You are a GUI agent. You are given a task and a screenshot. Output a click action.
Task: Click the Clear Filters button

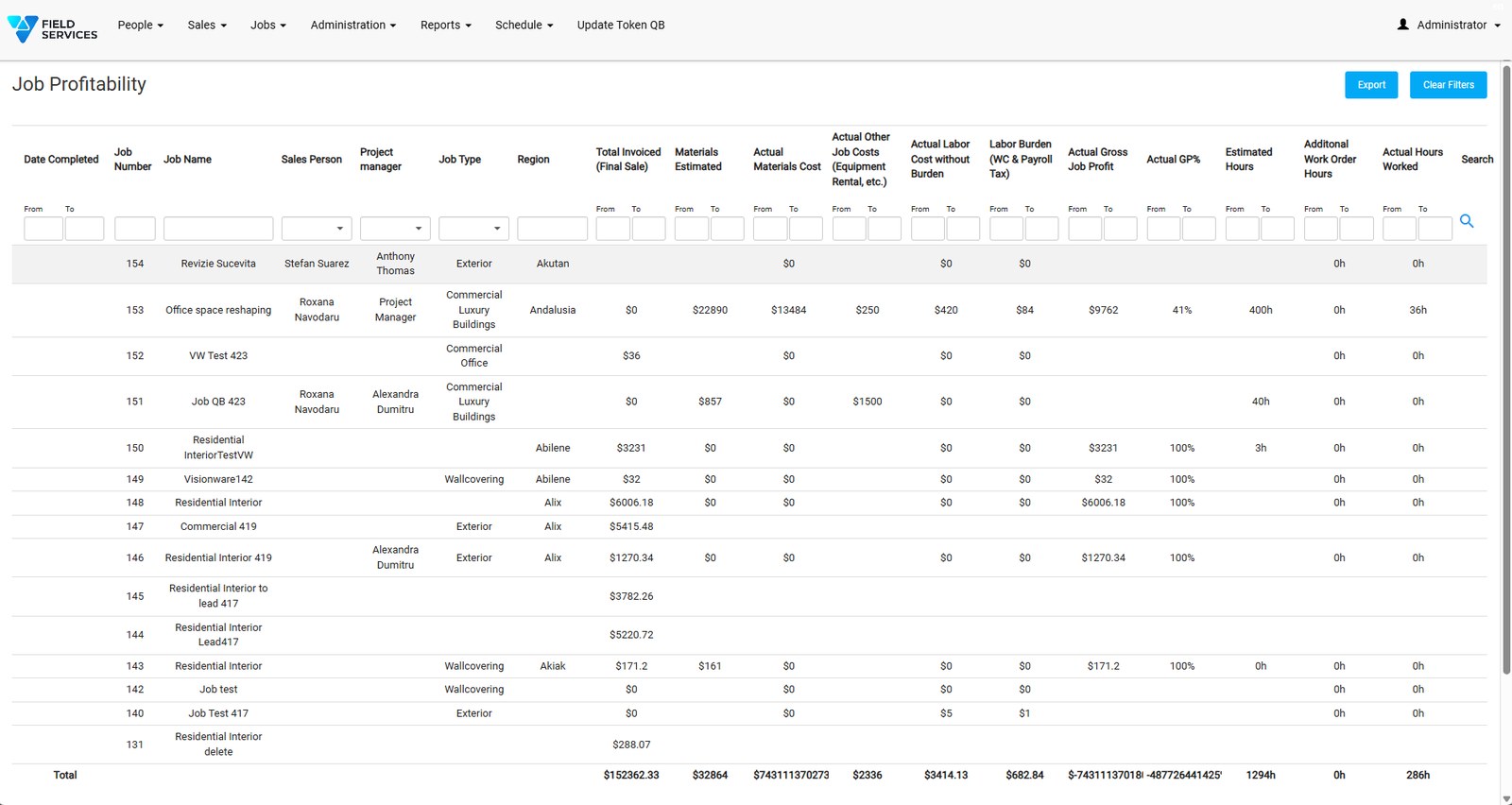[1448, 85]
